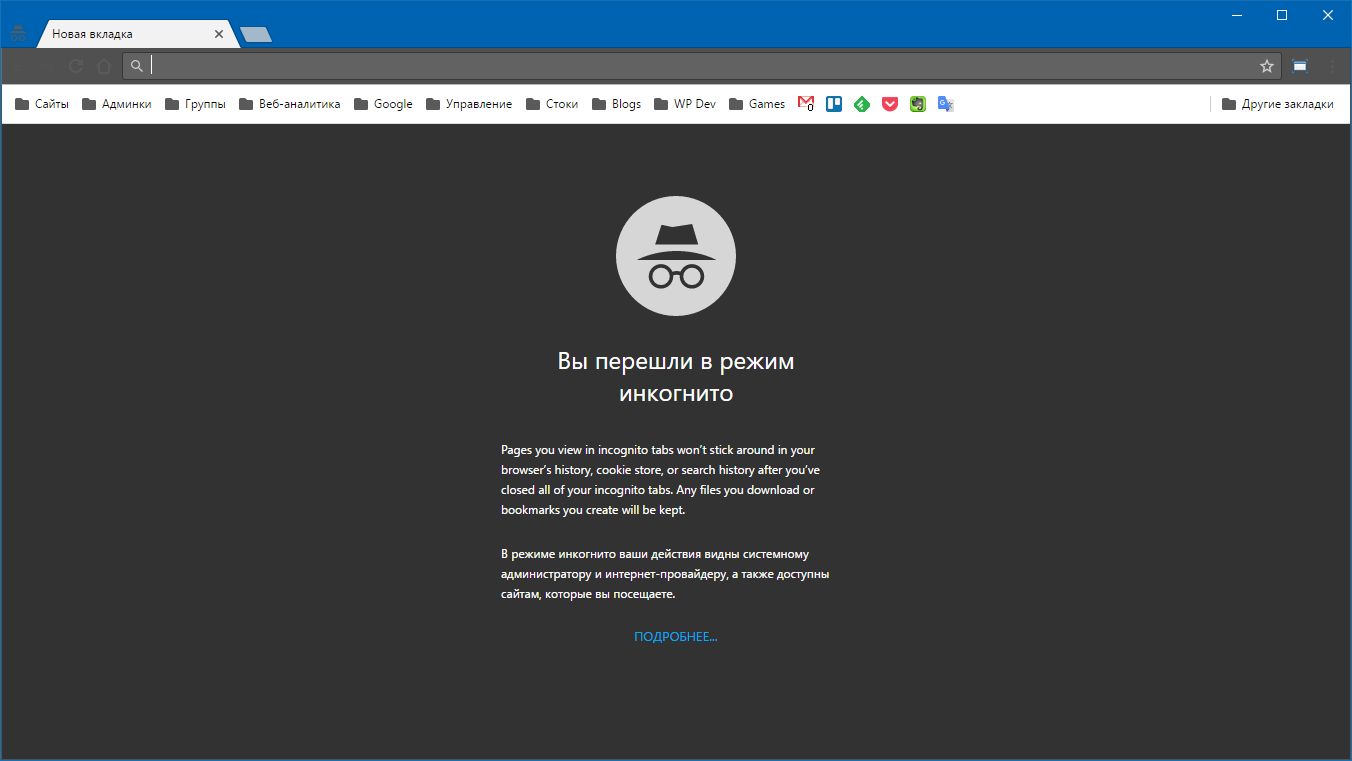Expand the Другие закладки folder
This screenshot has height=761, width=1352.
1278,104
